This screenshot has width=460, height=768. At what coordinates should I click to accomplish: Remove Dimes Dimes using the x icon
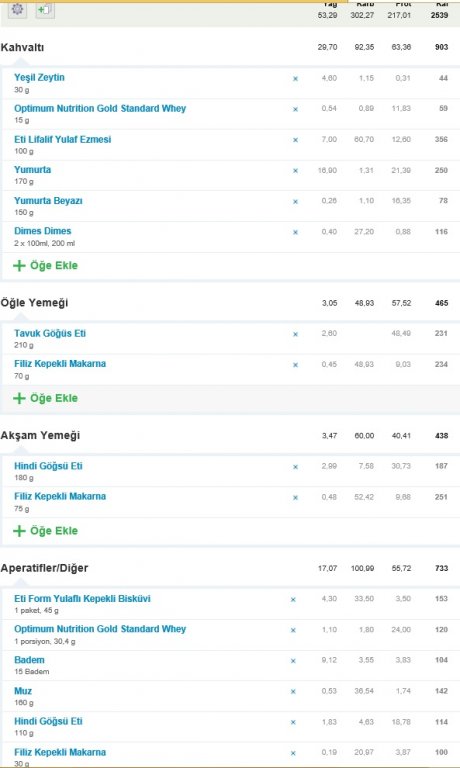click(295, 232)
